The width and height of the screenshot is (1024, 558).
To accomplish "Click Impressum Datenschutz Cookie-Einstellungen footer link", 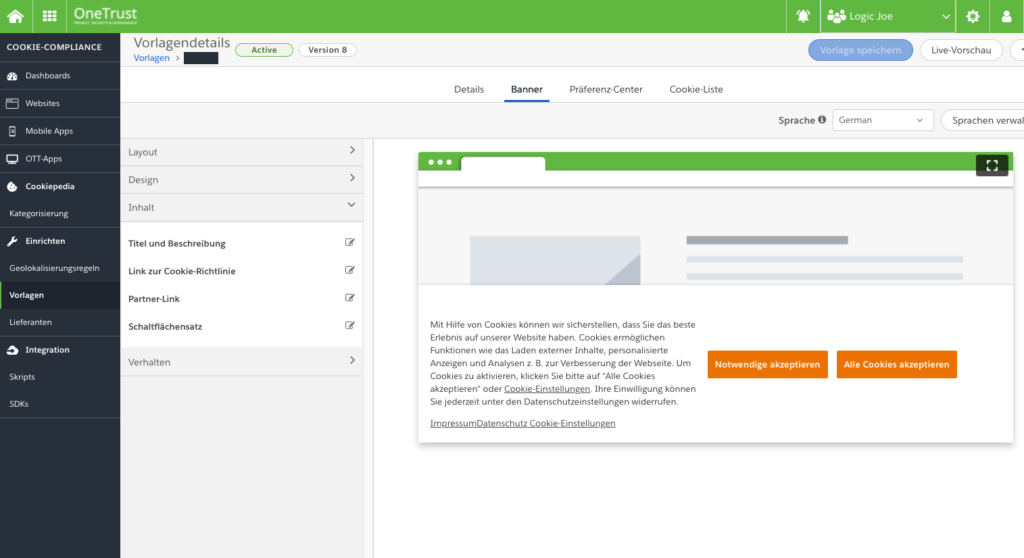I will [522, 423].
